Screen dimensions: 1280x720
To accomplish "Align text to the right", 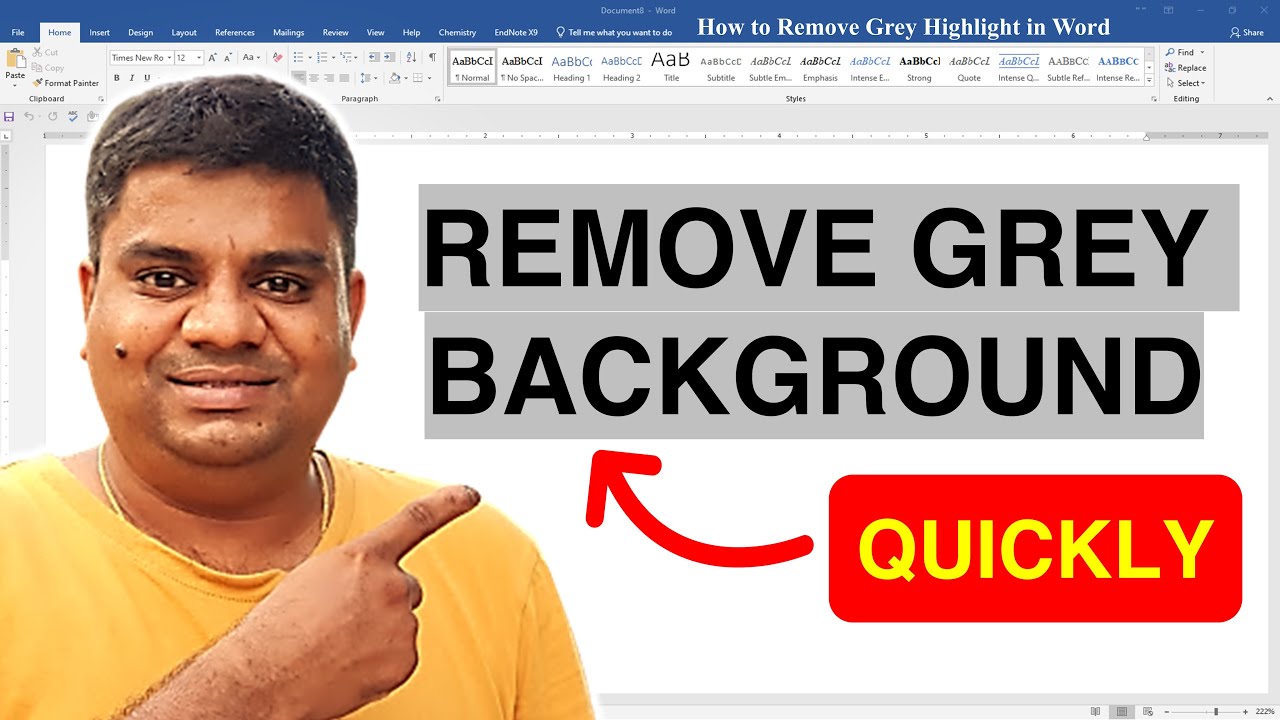I will 329,78.
